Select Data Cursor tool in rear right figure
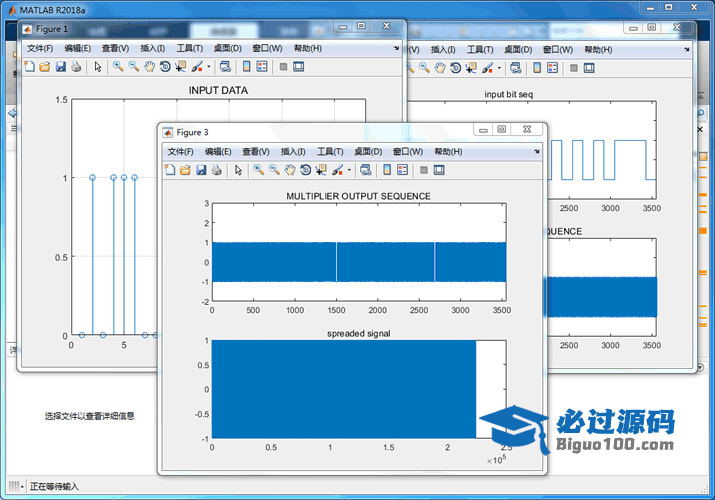Screen dimensions: 715x500 pos(471,68)
